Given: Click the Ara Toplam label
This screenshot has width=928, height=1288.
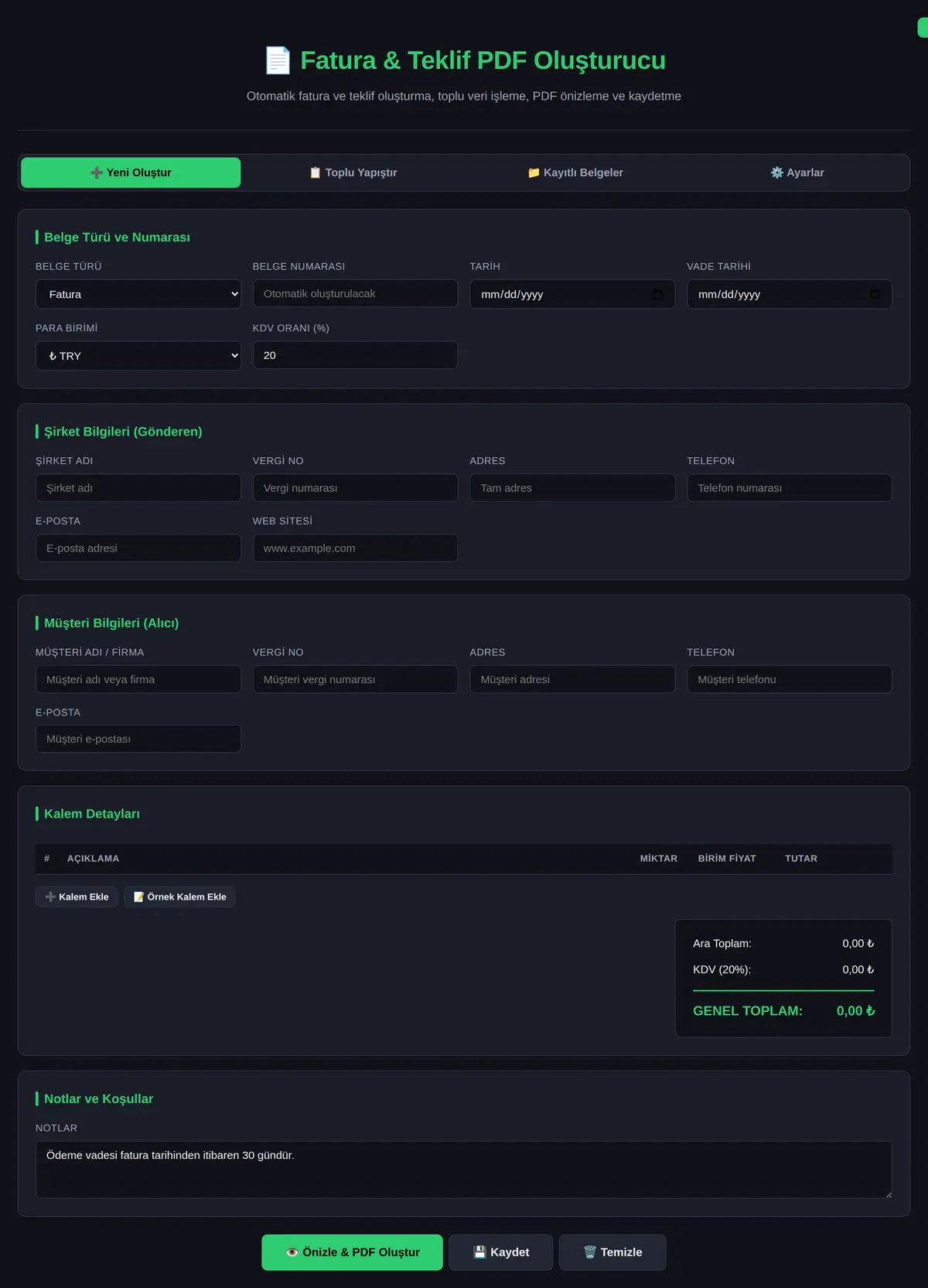Looking at the screenshot, I should (722, 944).
